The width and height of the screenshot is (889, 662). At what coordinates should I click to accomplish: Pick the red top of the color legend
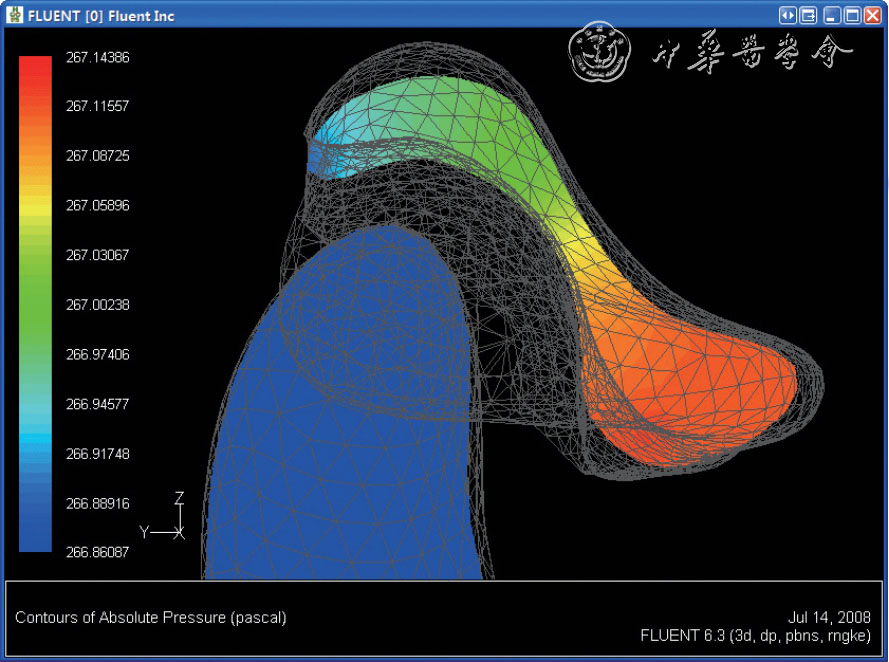[x=35, y=63]
